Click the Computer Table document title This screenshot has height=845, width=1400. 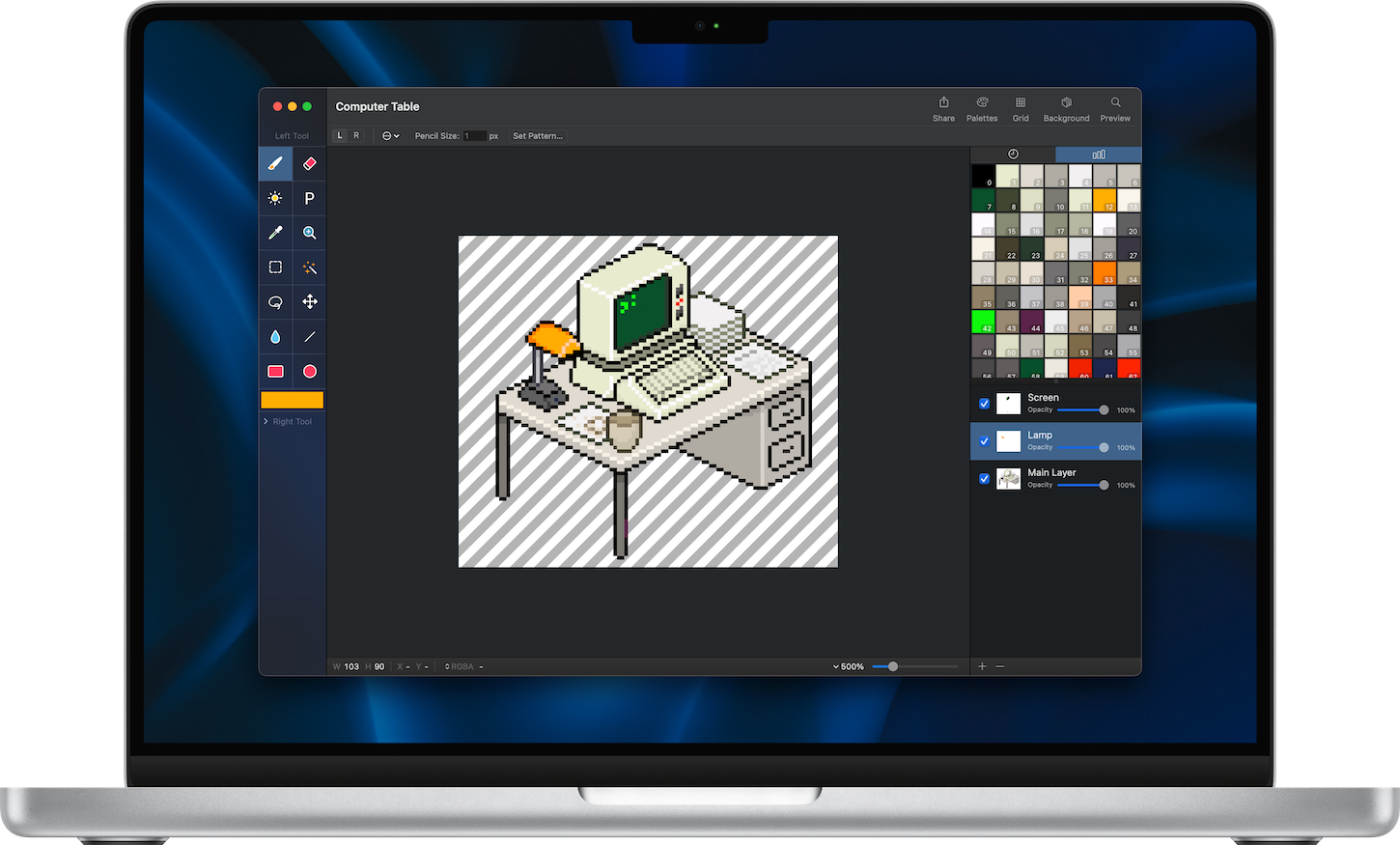(378, 107)
